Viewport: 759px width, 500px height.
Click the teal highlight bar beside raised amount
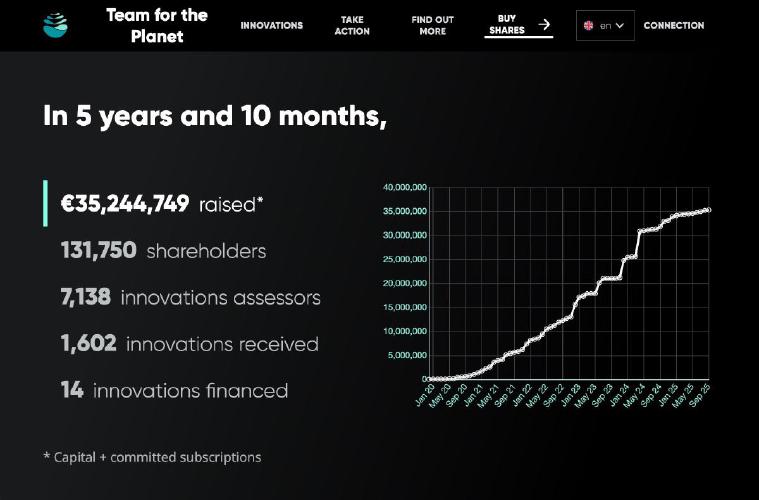(45, 203)
